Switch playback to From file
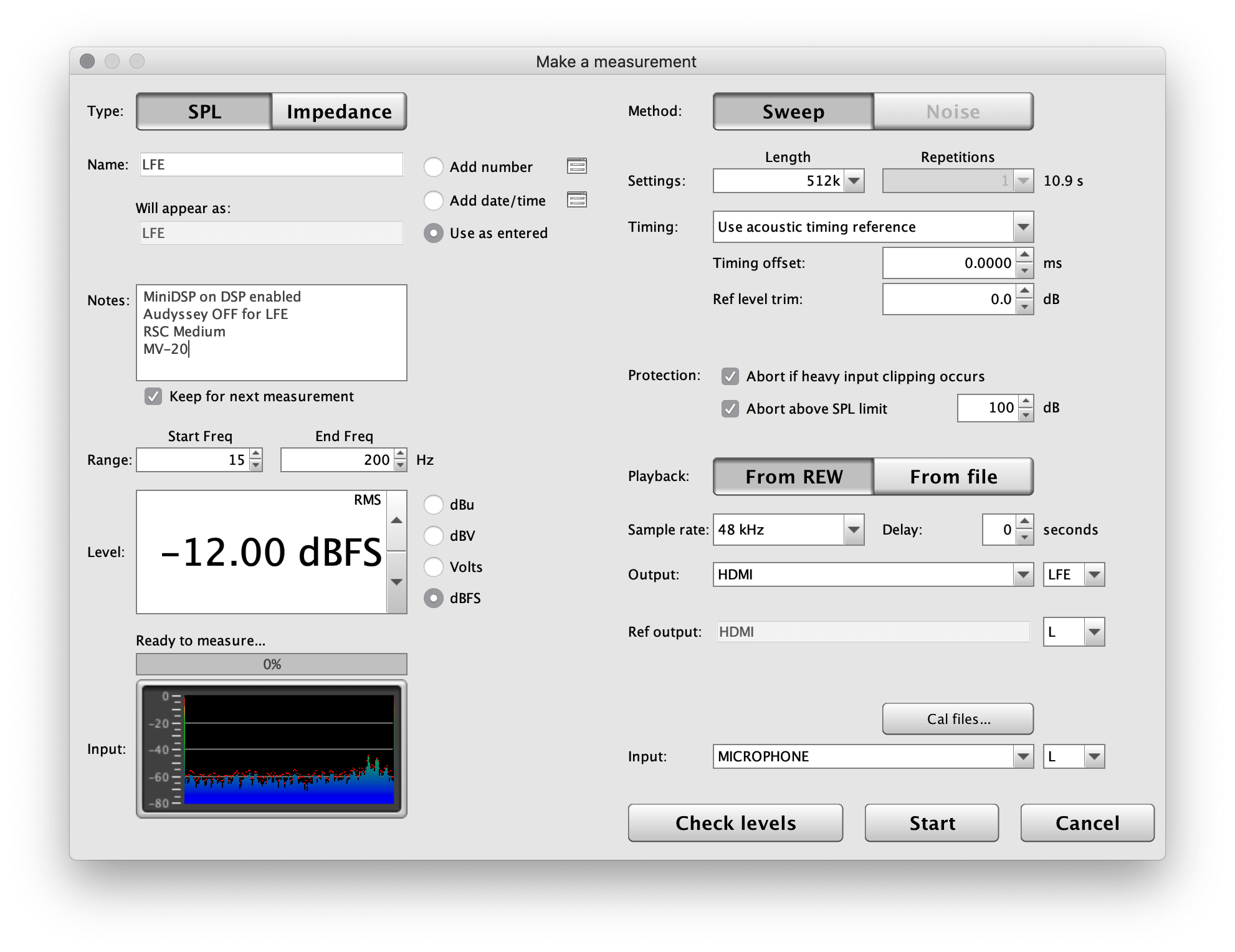Viewport: 1235px width, 952px height. tap(953, 477)
